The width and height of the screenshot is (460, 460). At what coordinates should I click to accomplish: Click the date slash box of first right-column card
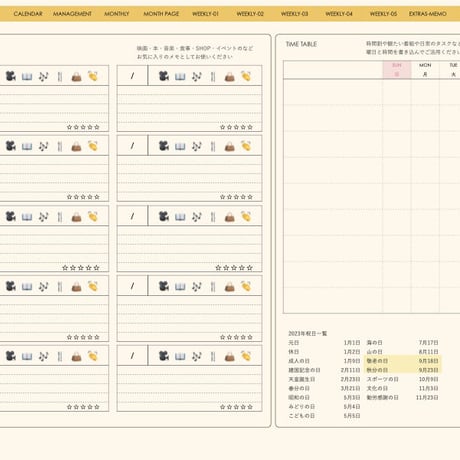(132, 76)
